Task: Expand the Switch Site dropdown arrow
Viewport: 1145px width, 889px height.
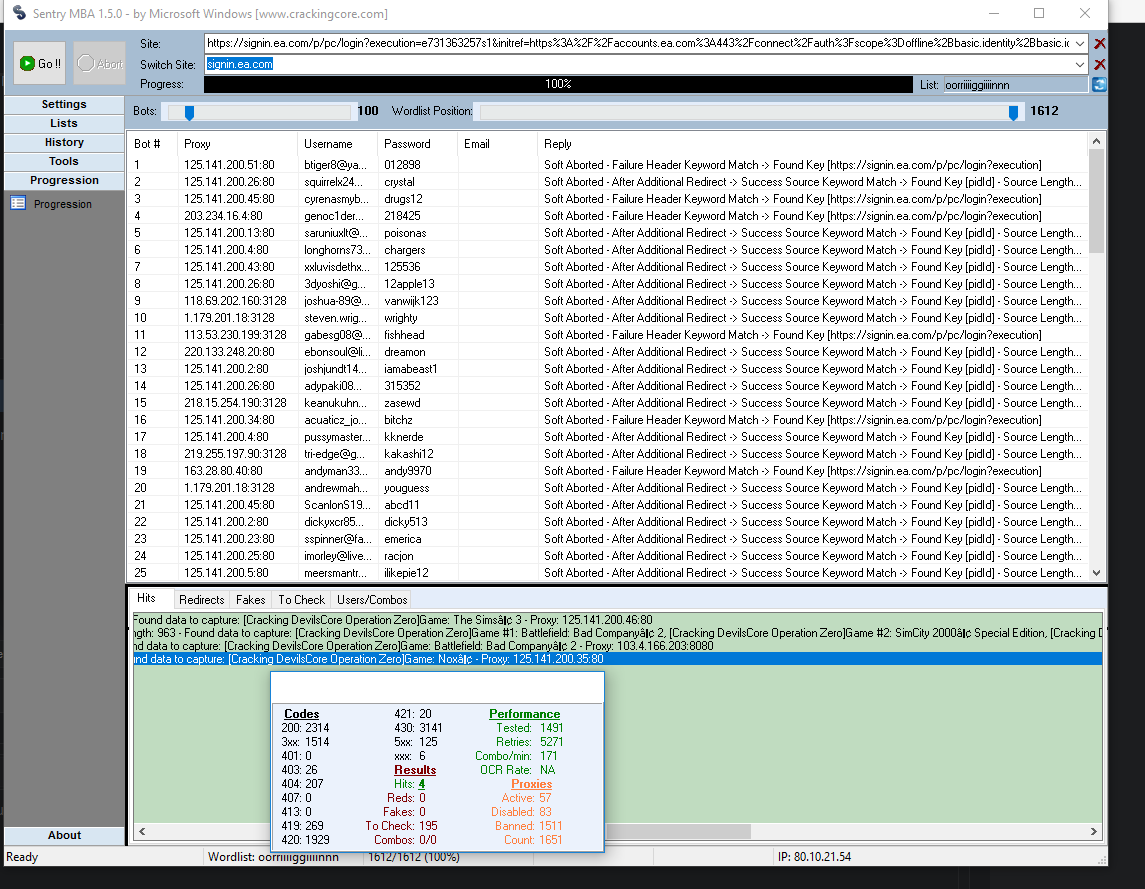Action: (x=1079, y=64)
